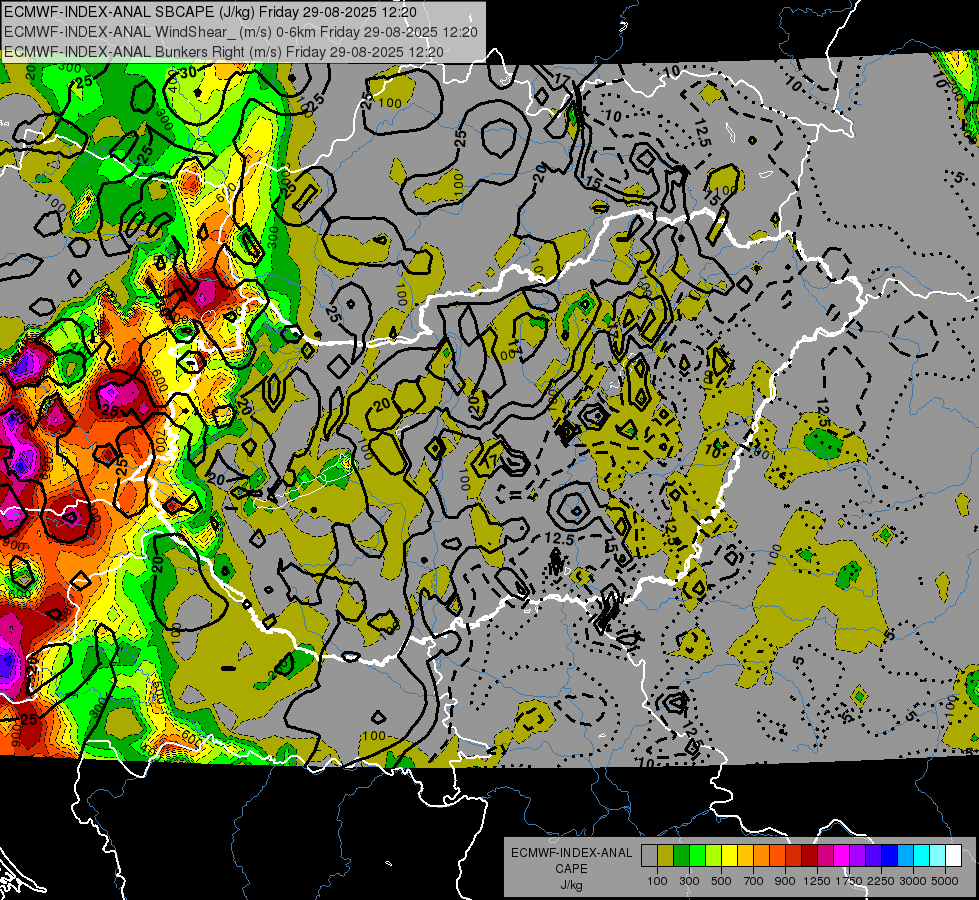This screenshot has width=979, height=900.
Task: Click the legend tick value 100
Action: pos(657,881)
